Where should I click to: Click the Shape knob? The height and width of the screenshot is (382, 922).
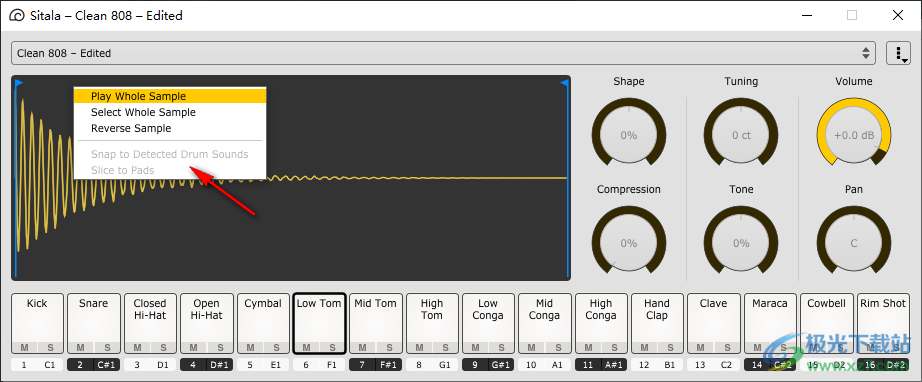point(629,135)
